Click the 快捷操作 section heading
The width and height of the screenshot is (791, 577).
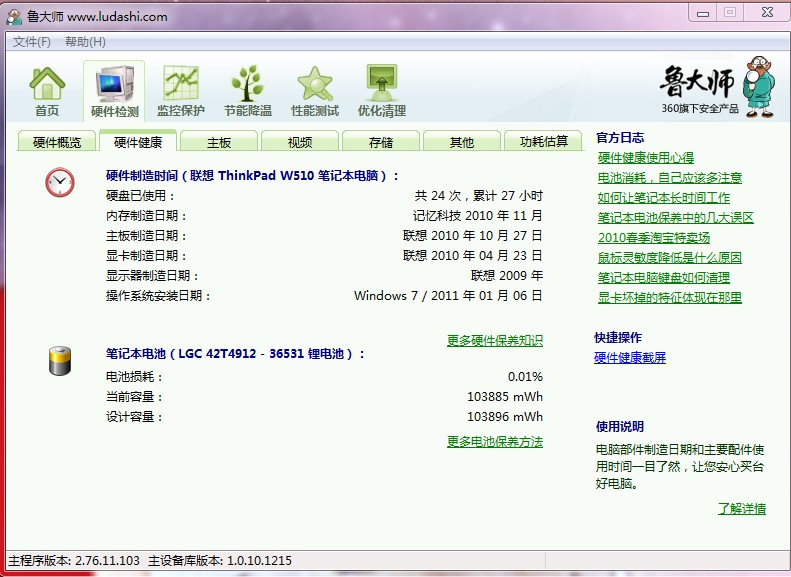[x=618, y=337]
